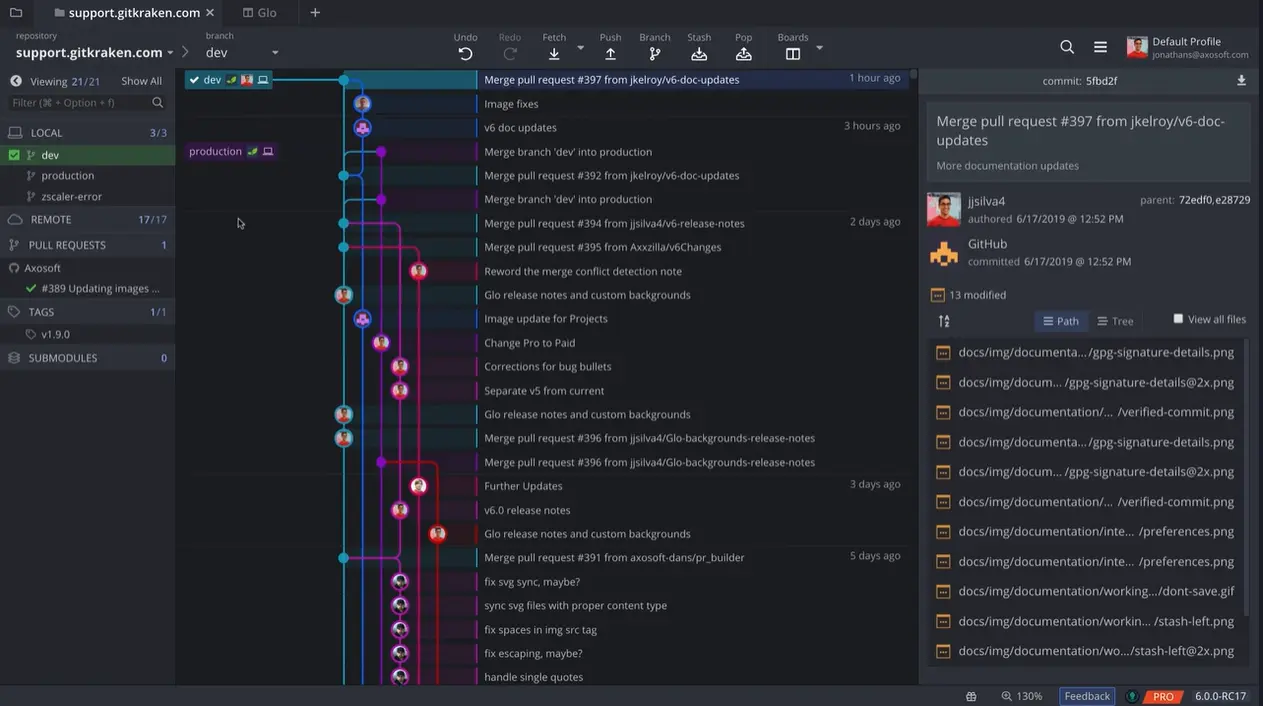Switch file list to Tree view
This screenshot has width=1263, height=706.
click(1115, 321)
